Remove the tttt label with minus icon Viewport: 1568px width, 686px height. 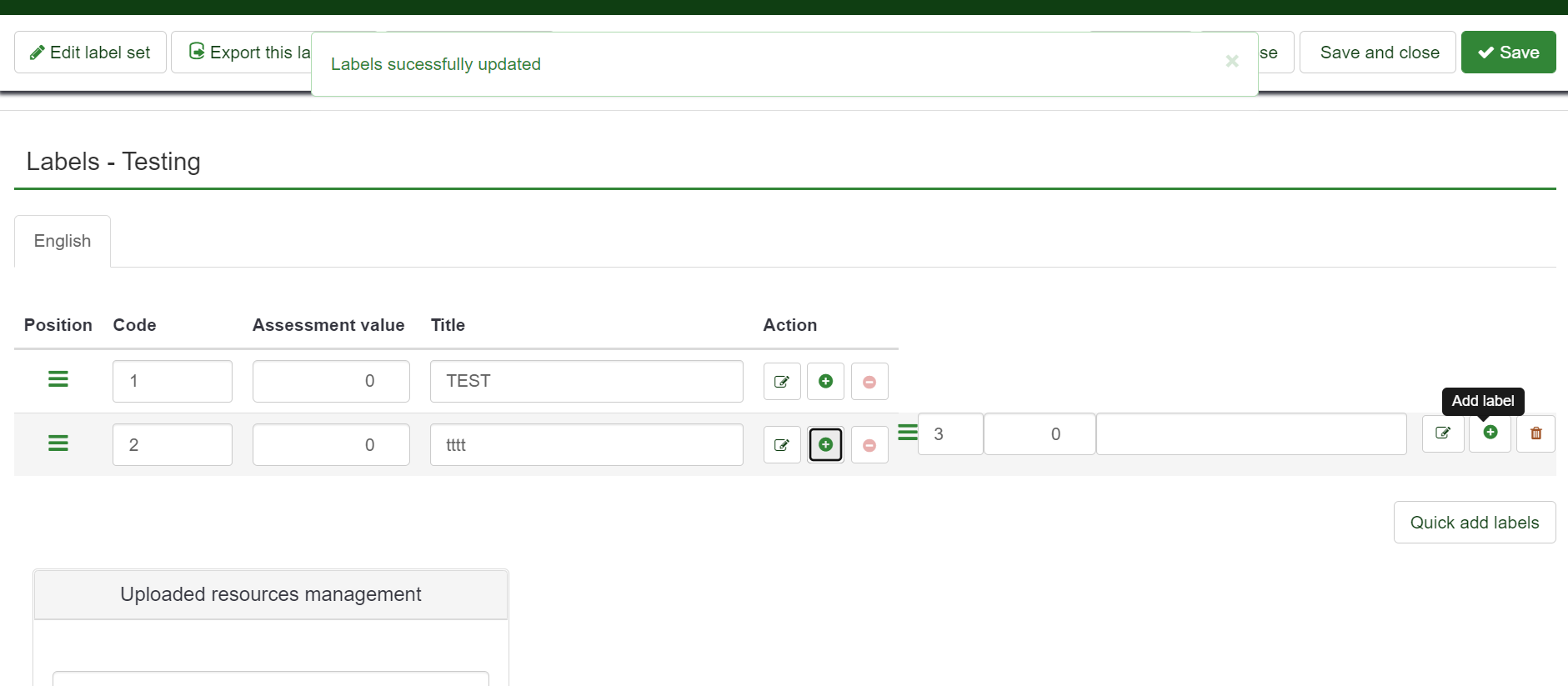869,445
